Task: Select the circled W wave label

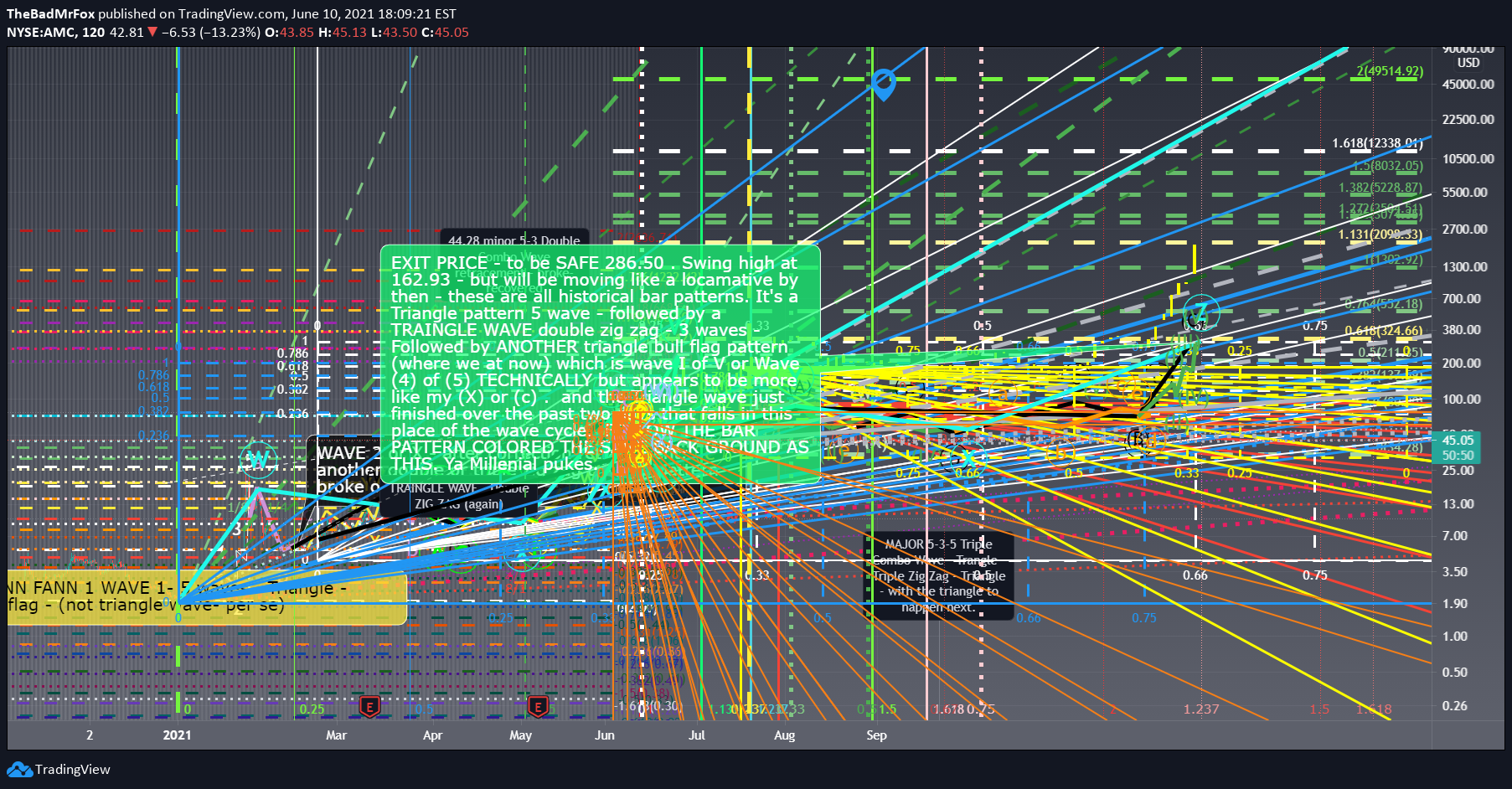Action: 258,459
